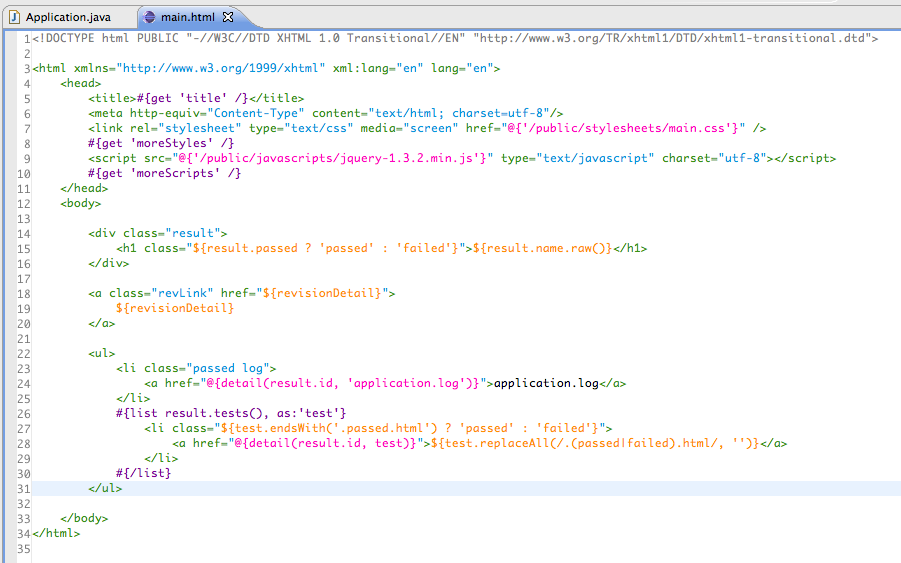
Task: Click the empty line 35 at bottom
Action: point(300,548)
